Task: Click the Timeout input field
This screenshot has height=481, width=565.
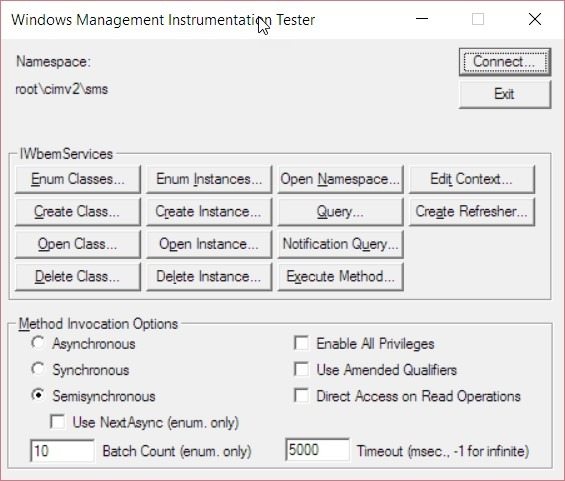Action: pos(317,450)
